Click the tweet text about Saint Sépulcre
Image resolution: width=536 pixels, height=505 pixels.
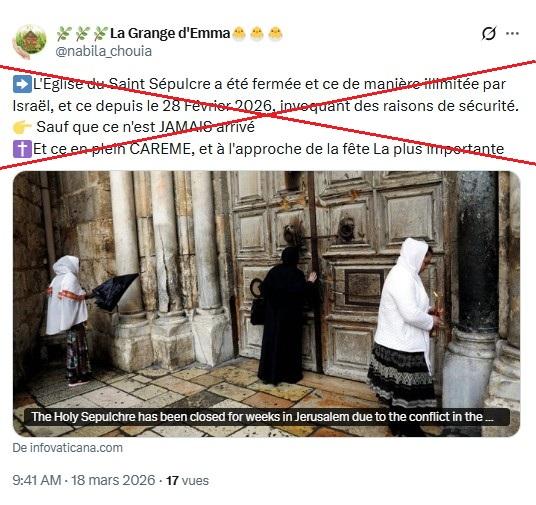[x=266, y=95]
